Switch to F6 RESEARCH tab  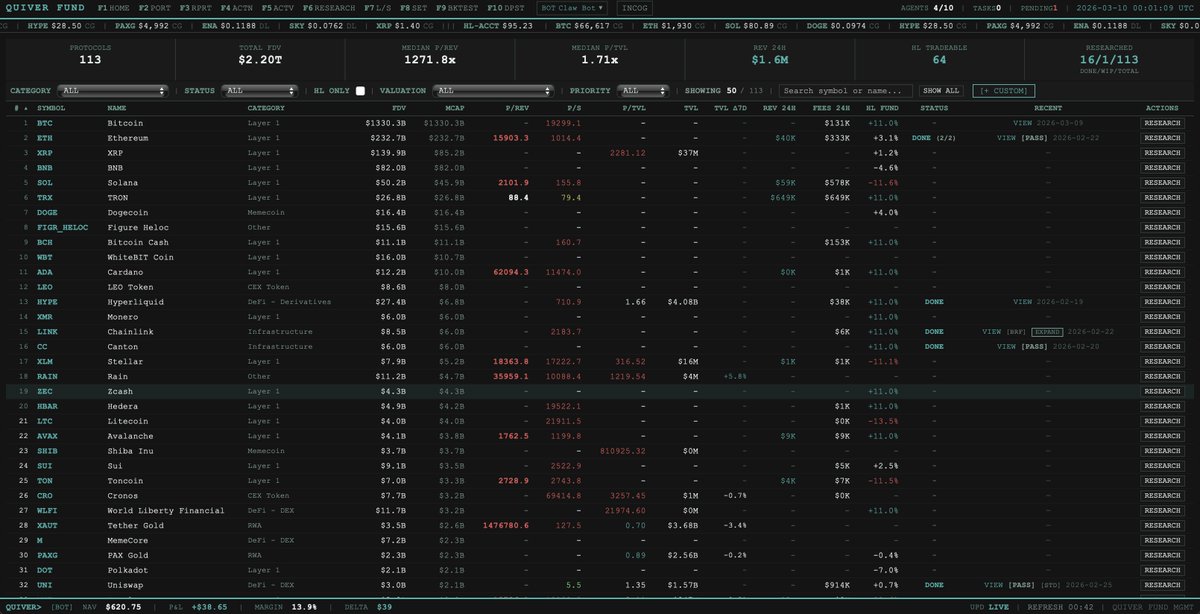tap(329, 7)
